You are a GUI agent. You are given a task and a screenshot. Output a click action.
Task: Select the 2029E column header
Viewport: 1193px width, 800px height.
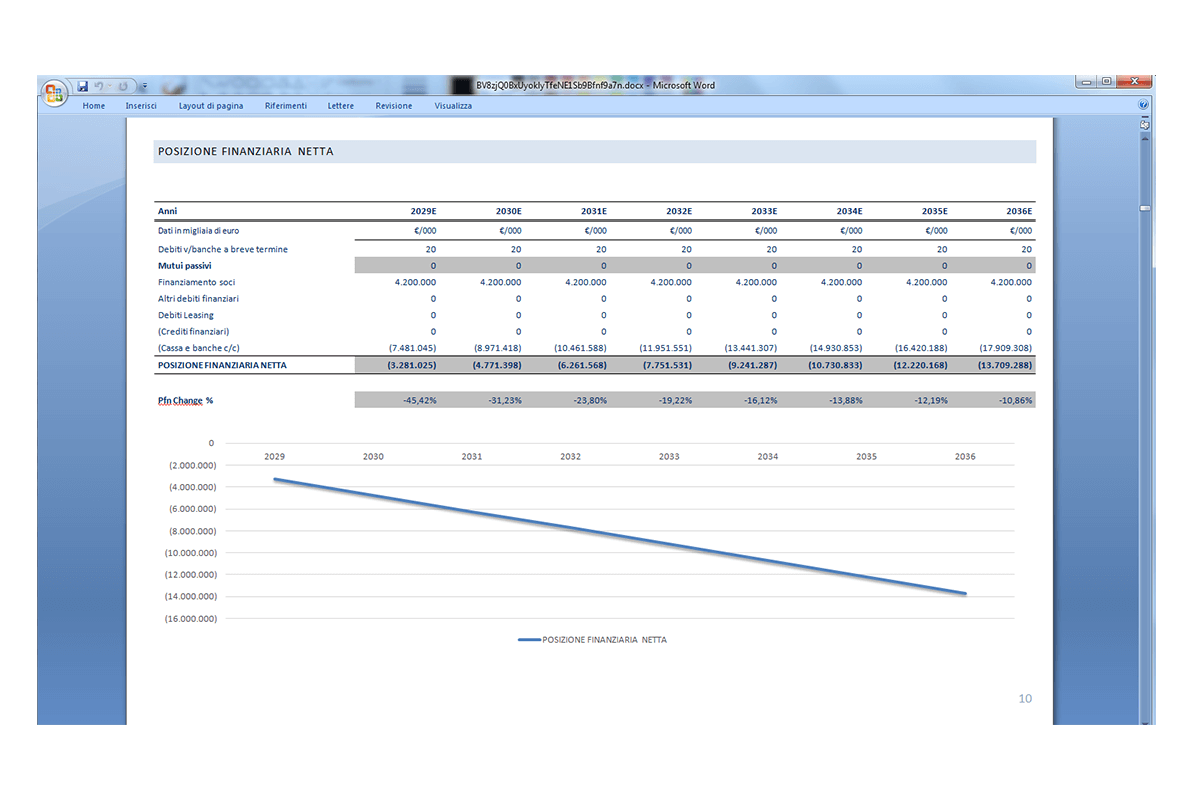423,211
